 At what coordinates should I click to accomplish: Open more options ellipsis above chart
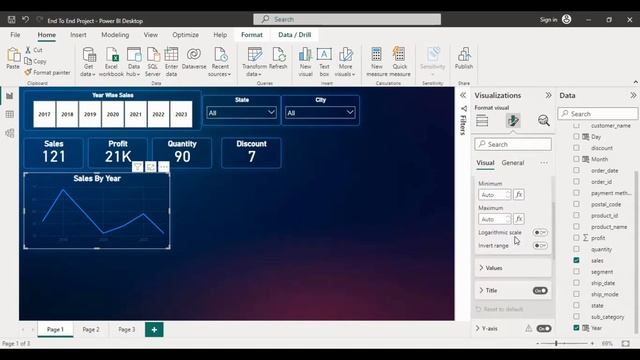164,167
